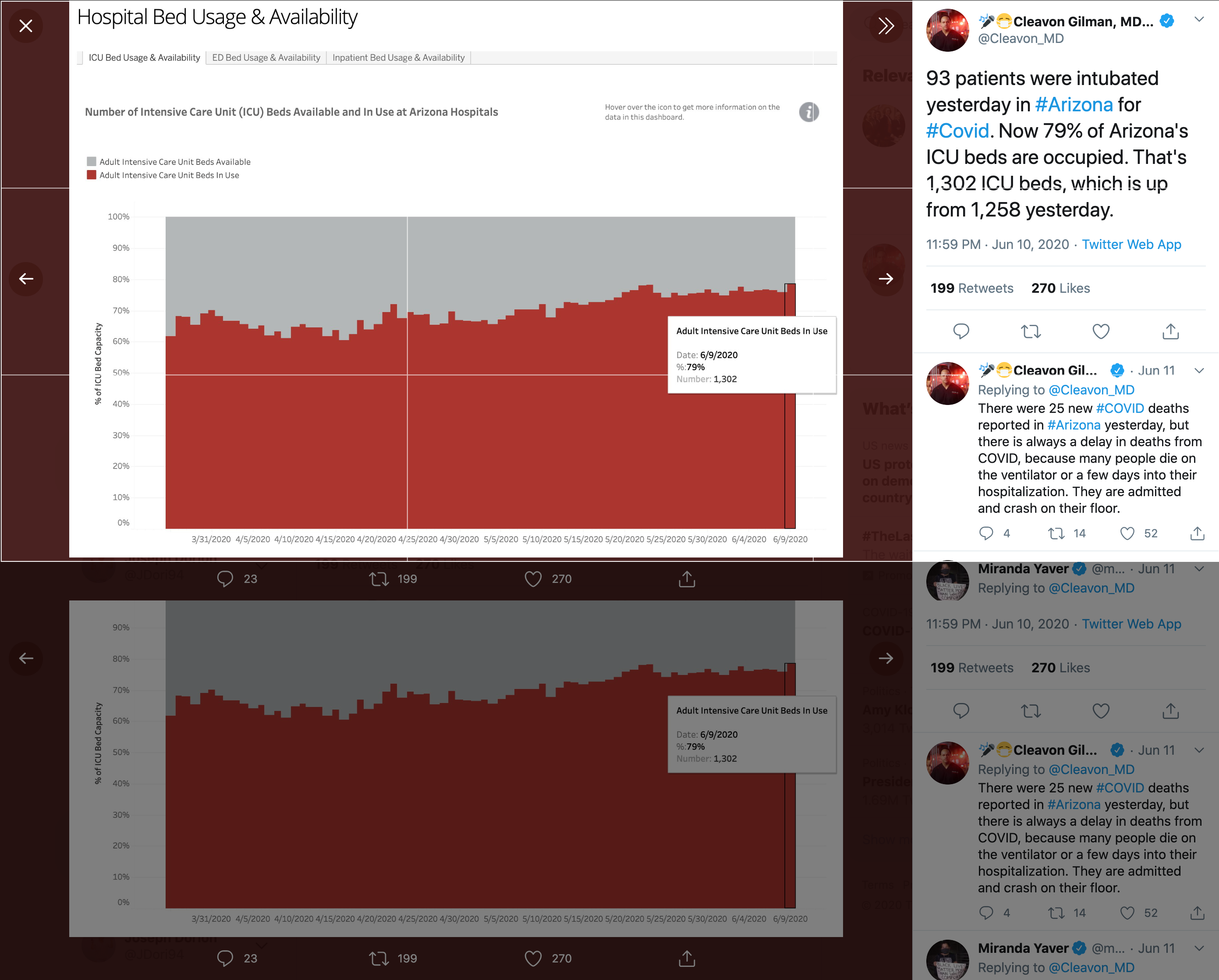Viewport: 1219px width, 980px height.
Task: Like the tweet from the bar showing 270
Action: tap(533, 579)
